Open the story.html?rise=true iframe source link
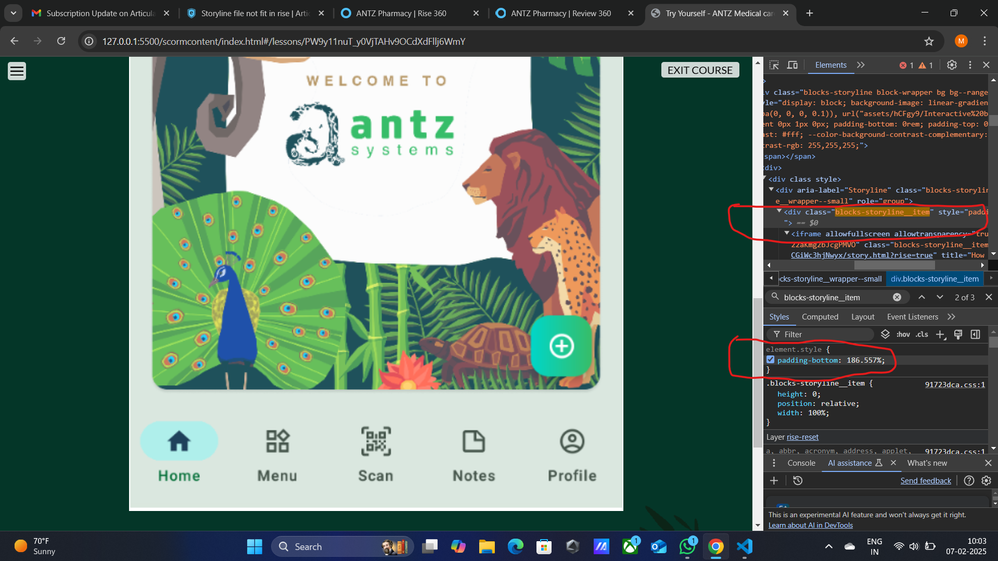 click(861, 255)
